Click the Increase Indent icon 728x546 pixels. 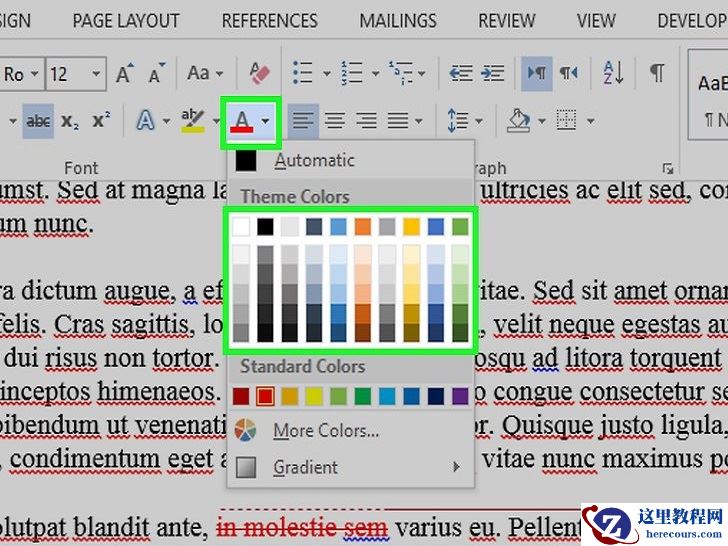tap(492, 73)
